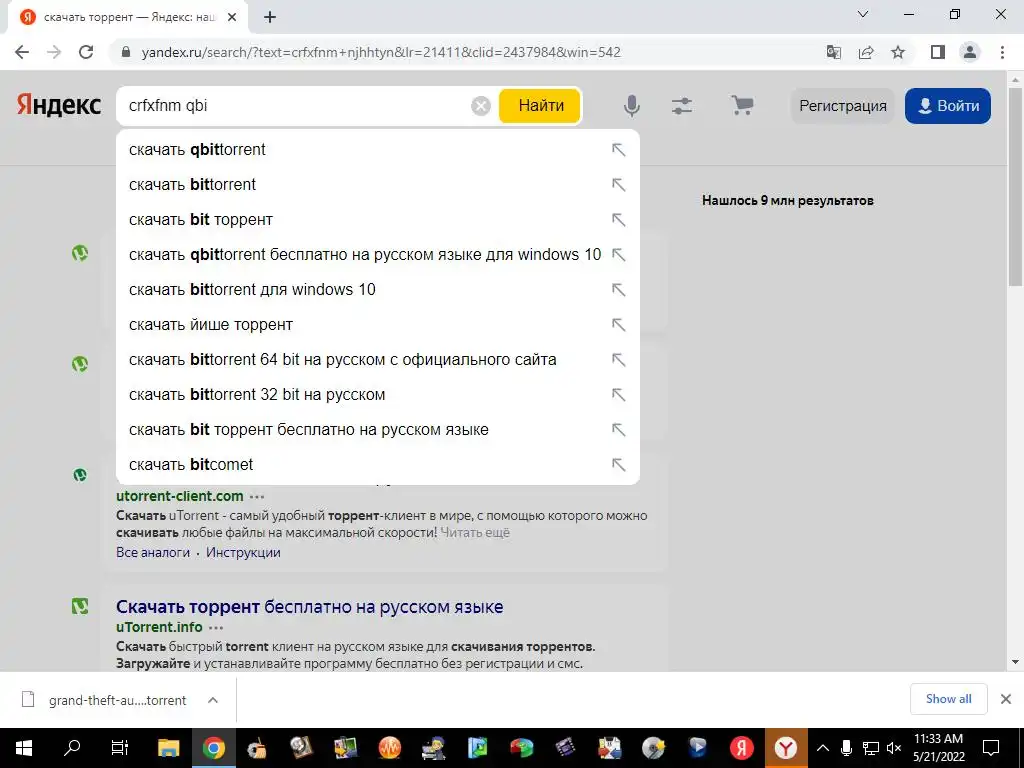Click the 'Инструкции' link
The image size is (1024, 768).
[243, 552]
